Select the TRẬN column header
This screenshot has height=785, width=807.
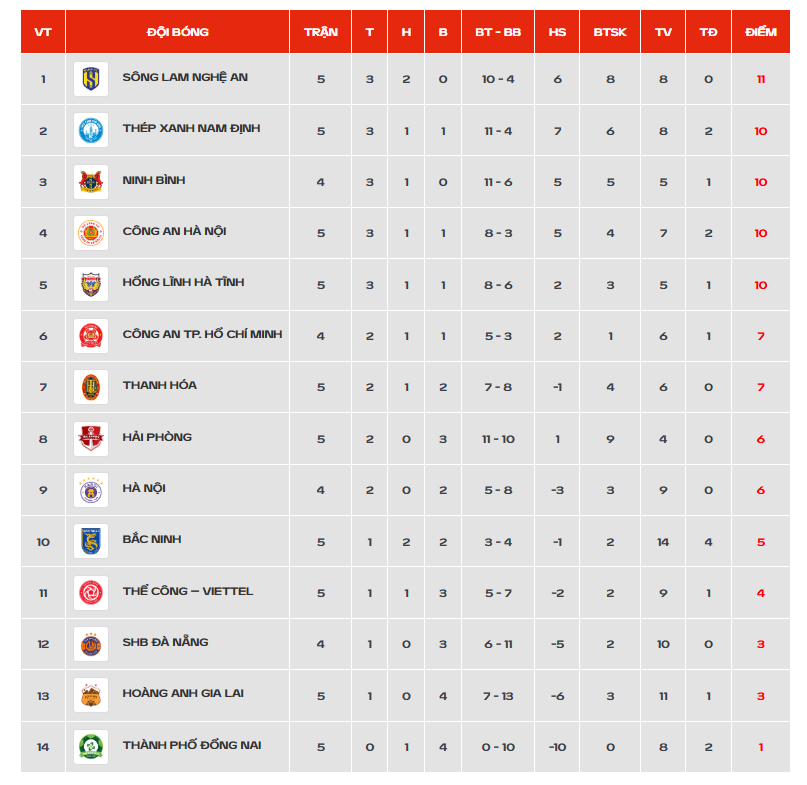(x=320, y=32)
